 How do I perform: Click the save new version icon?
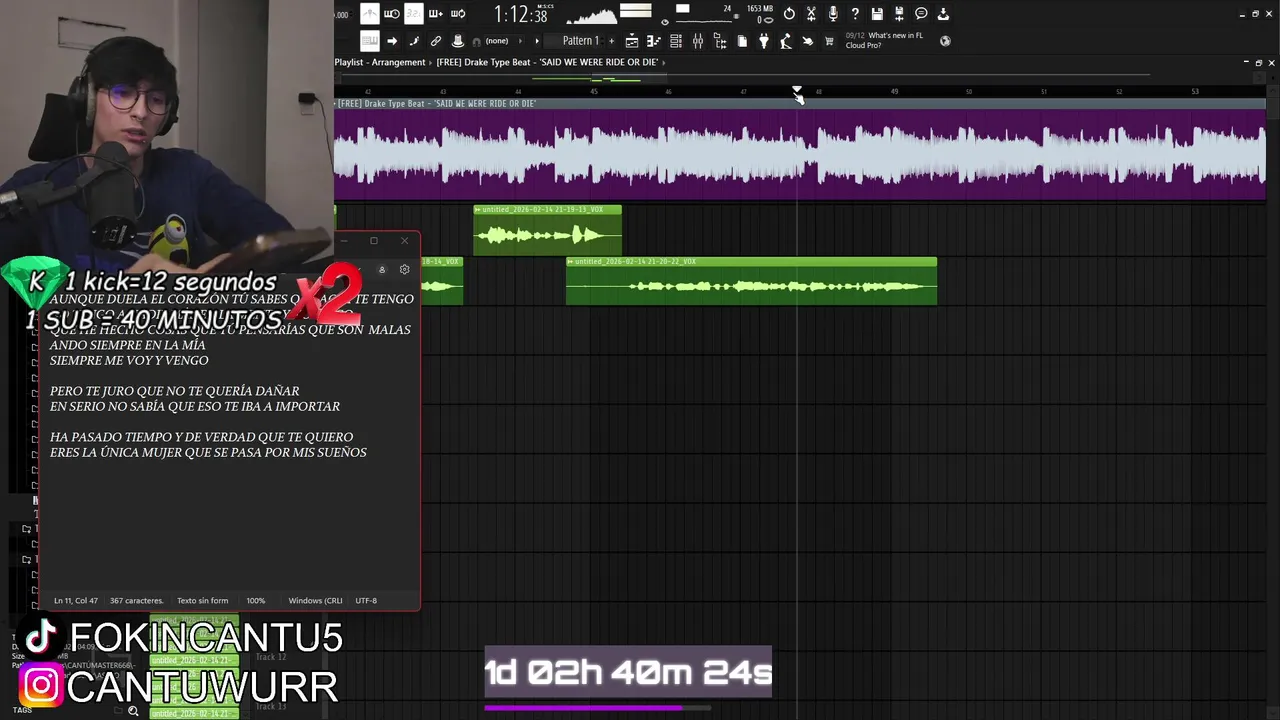[899, 14]
